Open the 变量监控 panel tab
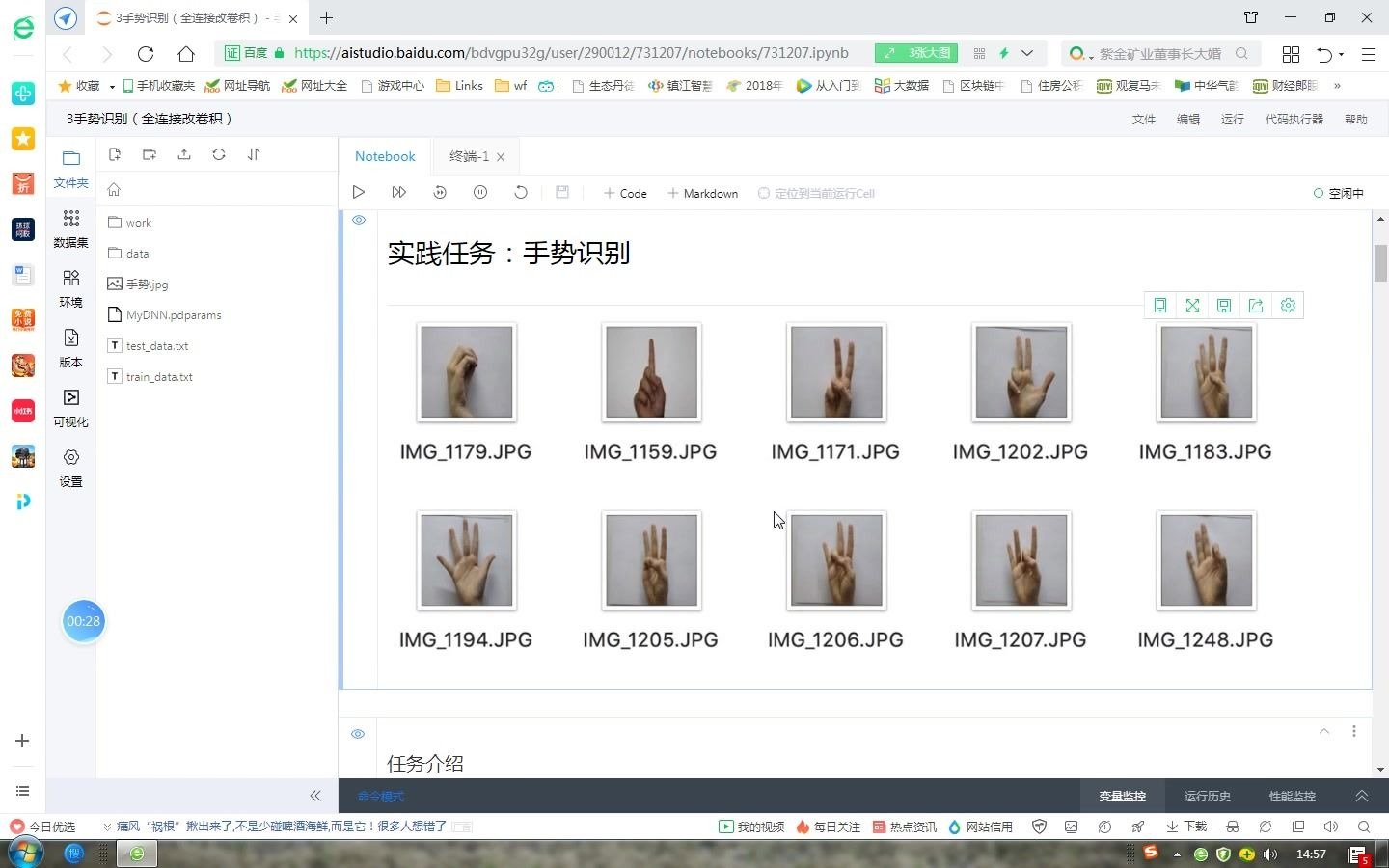The width and height of the screenshot is (1389, 868). click(x=1123, y=797)
